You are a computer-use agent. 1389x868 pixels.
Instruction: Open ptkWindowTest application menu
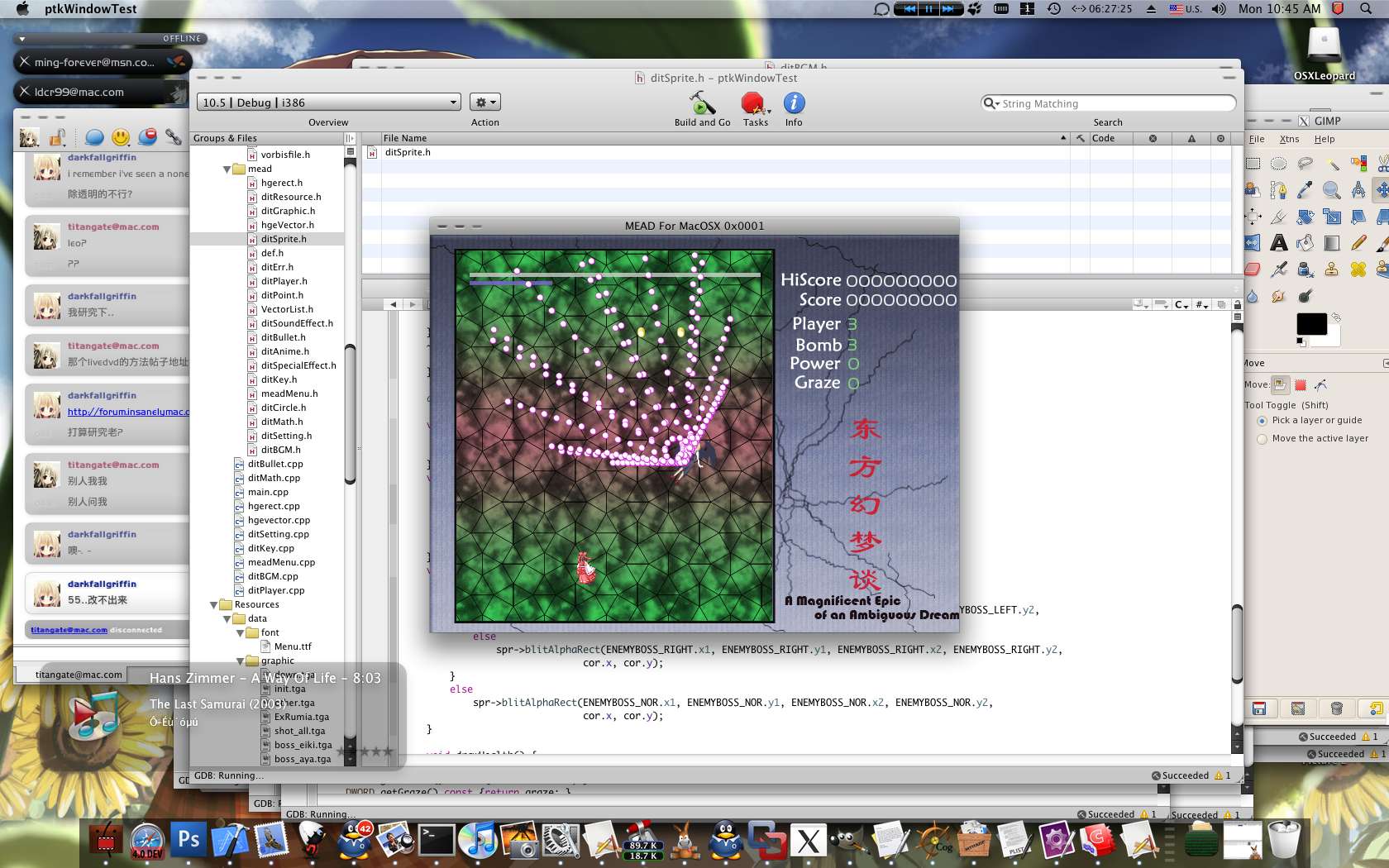tap(91, 9)
